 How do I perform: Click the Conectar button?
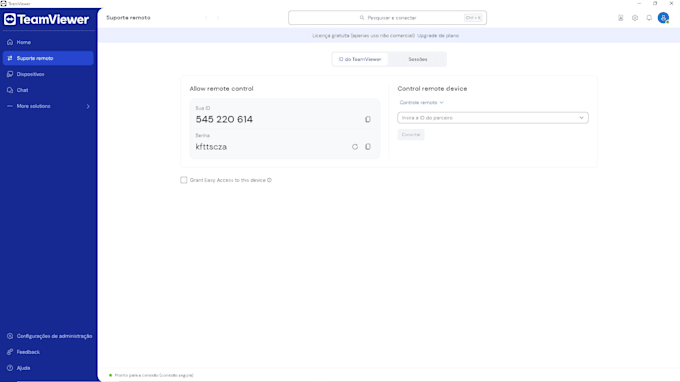pos(411,135)
